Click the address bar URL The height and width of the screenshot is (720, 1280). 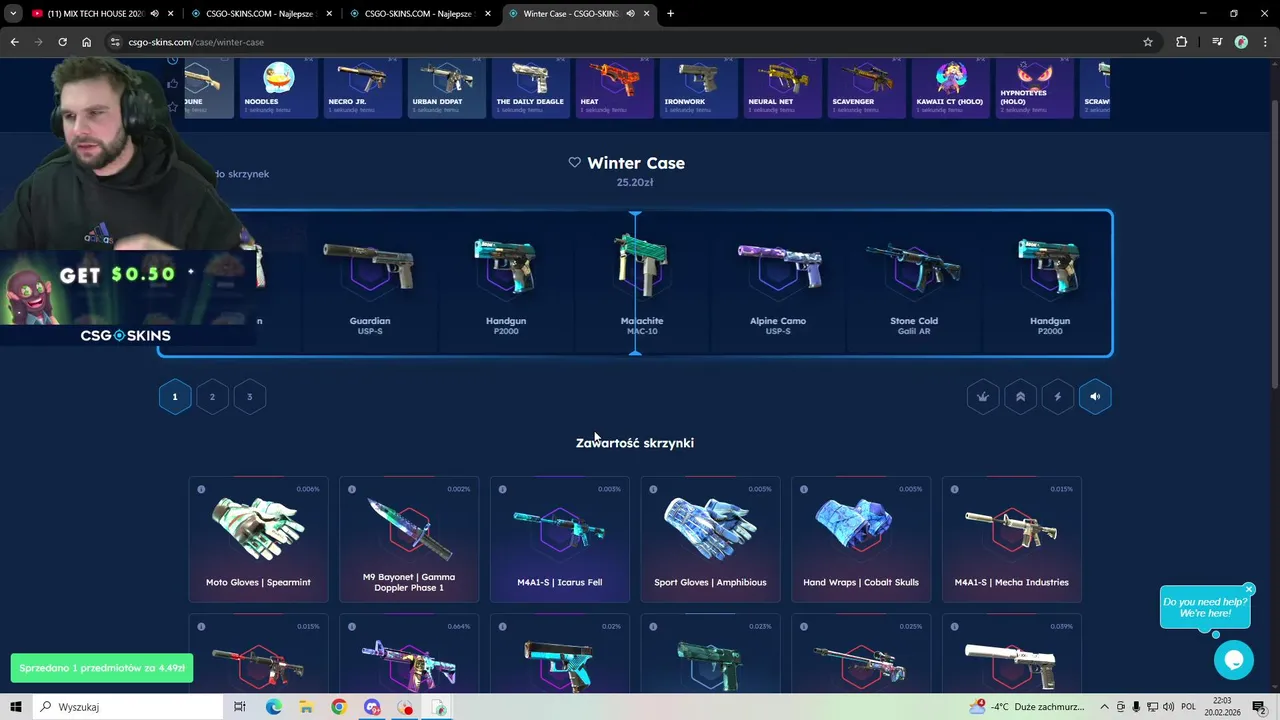click(196, 42)
